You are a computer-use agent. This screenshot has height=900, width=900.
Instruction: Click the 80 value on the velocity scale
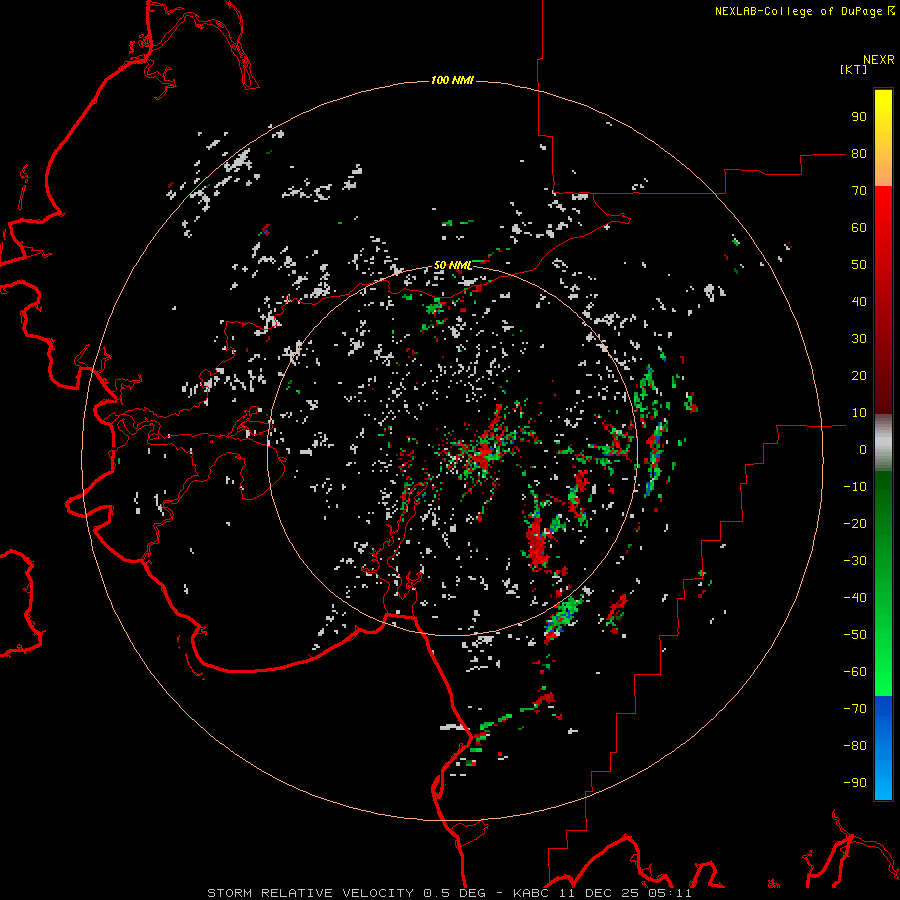[859, 153]
